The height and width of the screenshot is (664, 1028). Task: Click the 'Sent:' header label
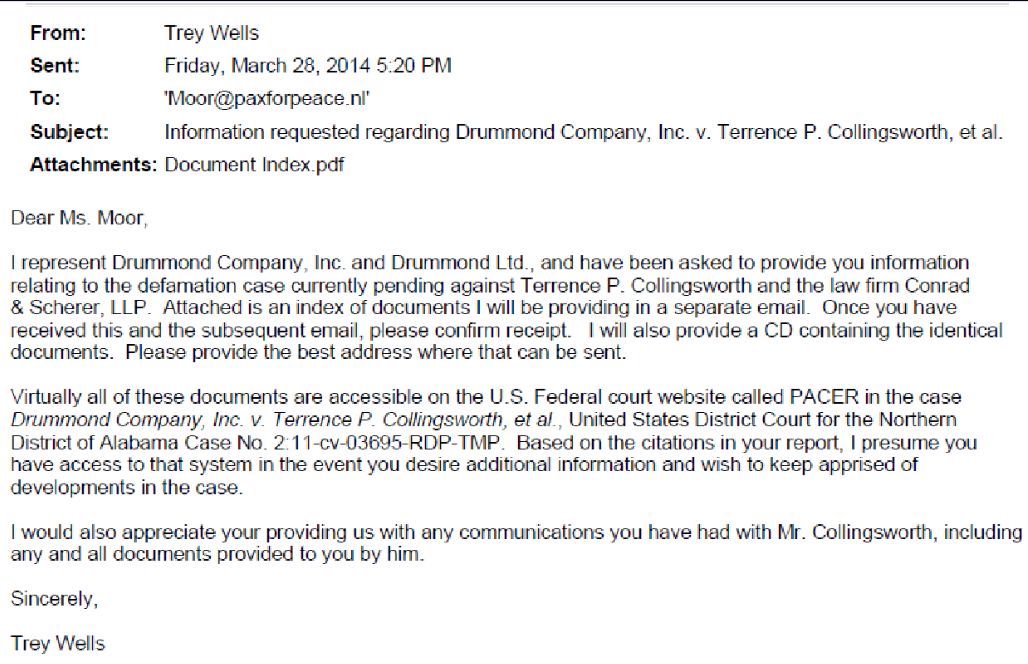click(55, 66)
